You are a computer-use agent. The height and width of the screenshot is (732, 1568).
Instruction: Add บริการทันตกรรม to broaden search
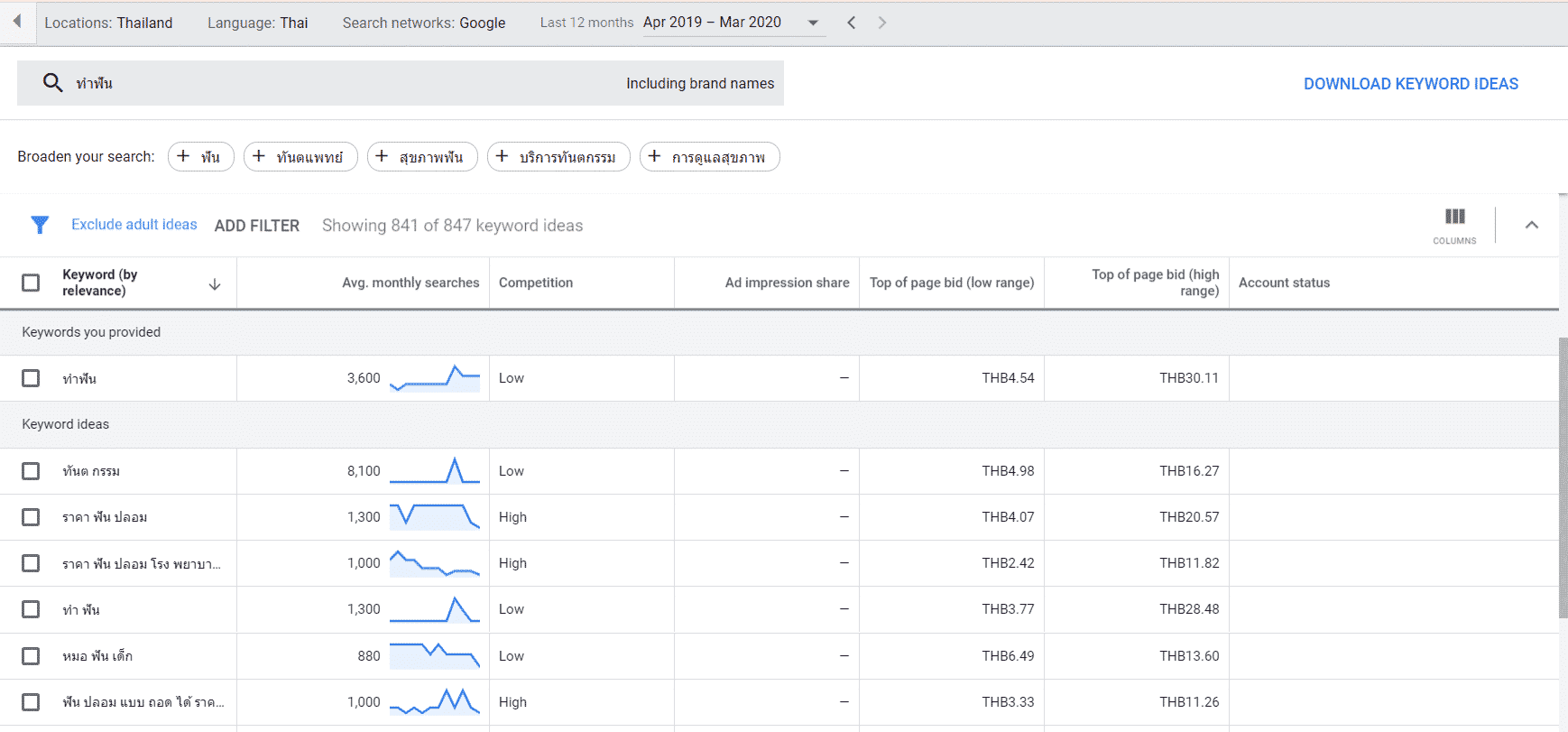click(558, 157)
